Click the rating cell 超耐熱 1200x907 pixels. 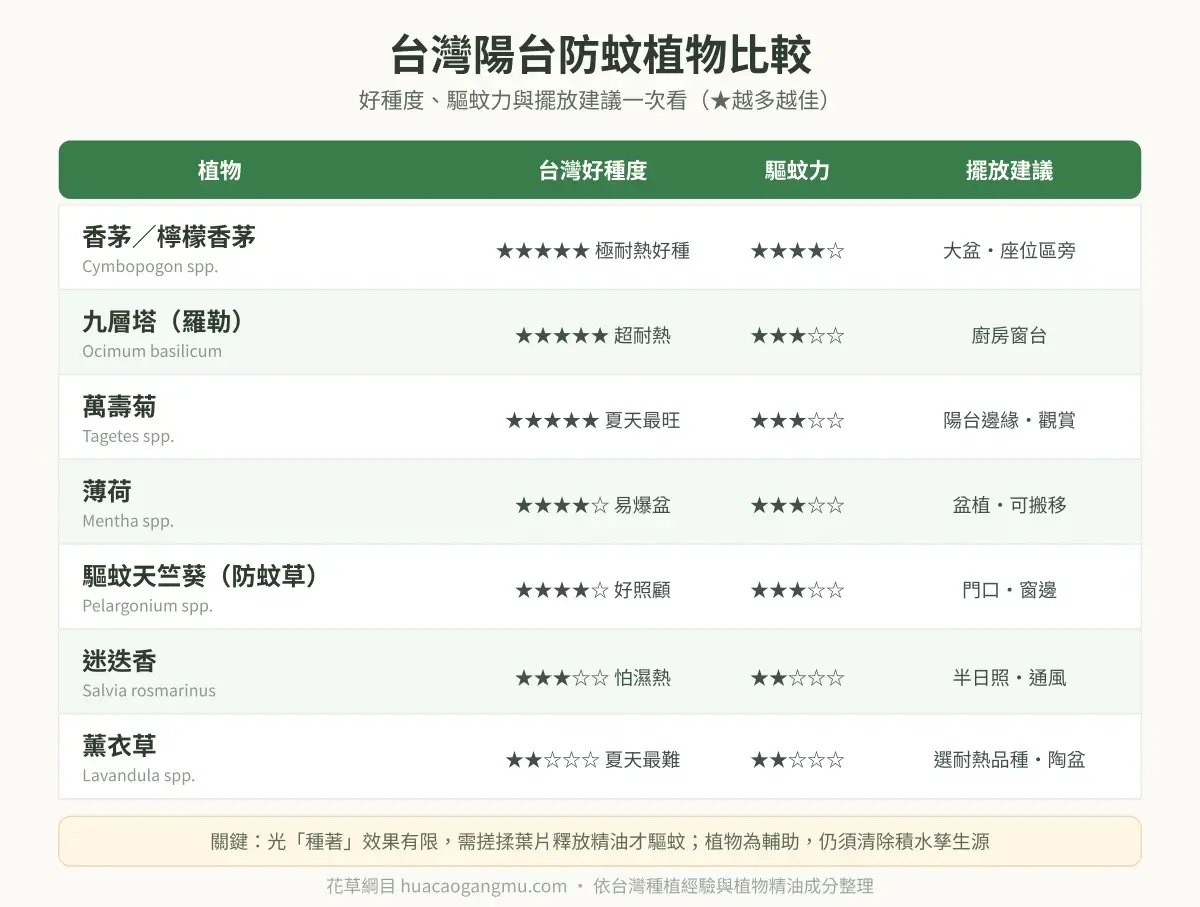[x=593, y=336]
